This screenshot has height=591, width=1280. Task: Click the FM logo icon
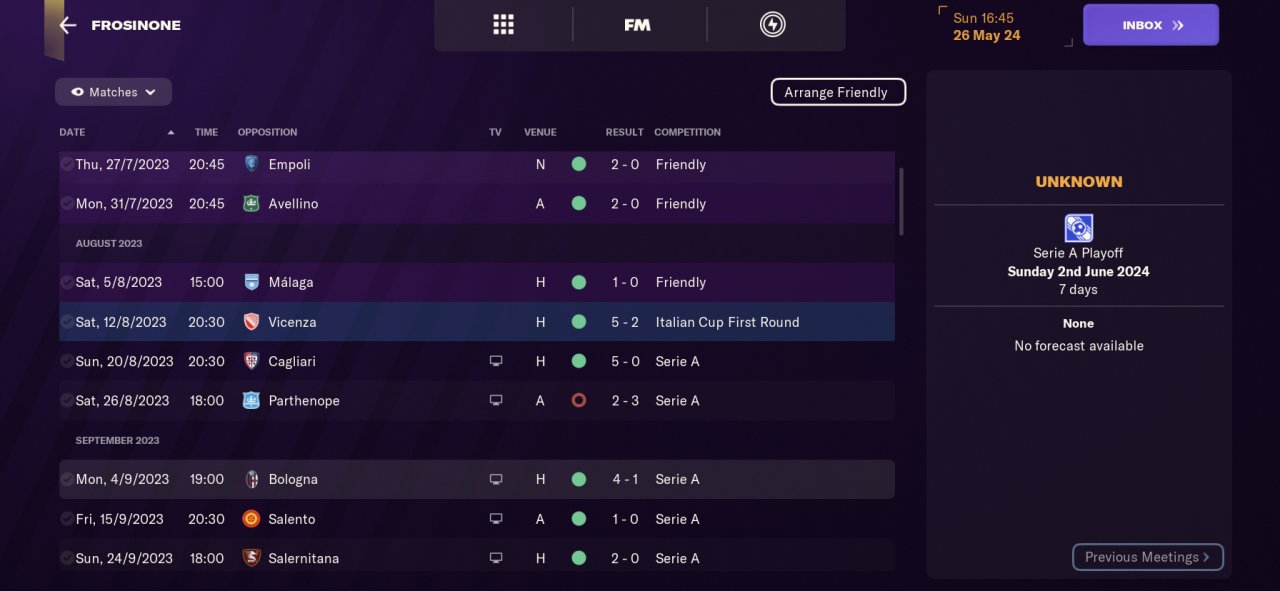tap(637, 25)
